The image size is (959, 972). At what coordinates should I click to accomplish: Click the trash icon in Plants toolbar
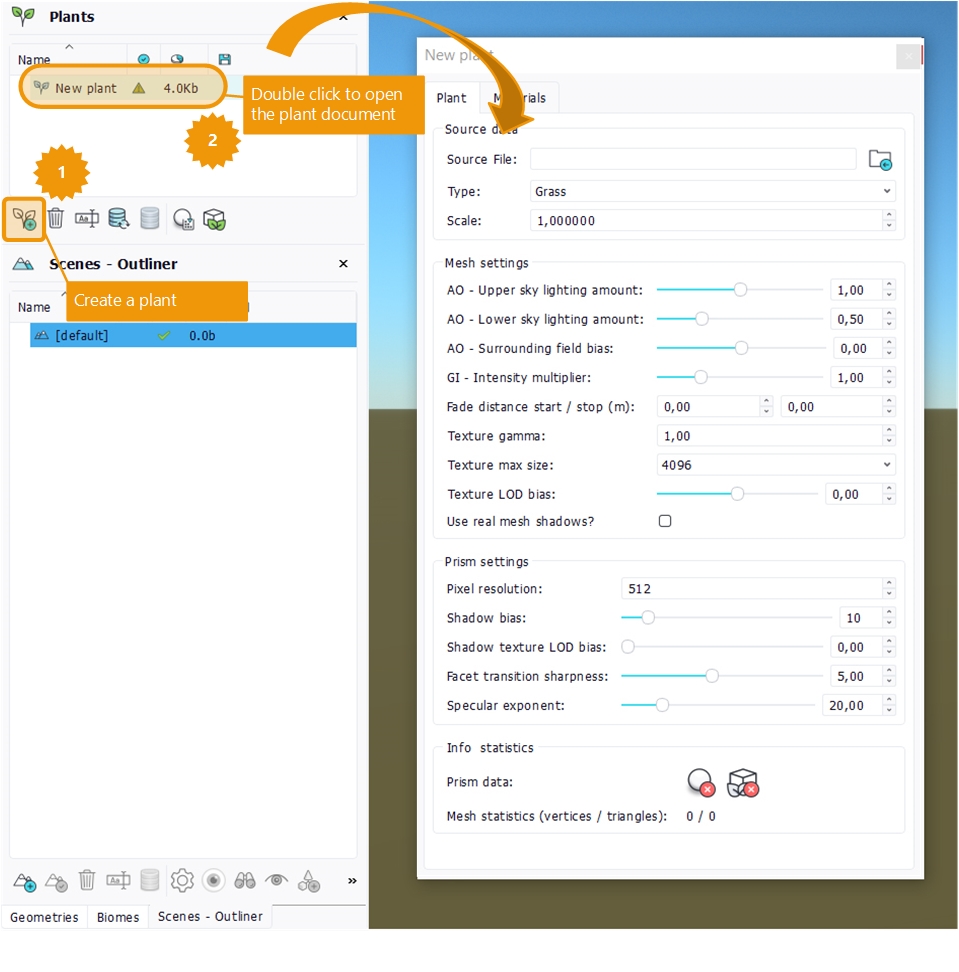click(x=56, y=219)
